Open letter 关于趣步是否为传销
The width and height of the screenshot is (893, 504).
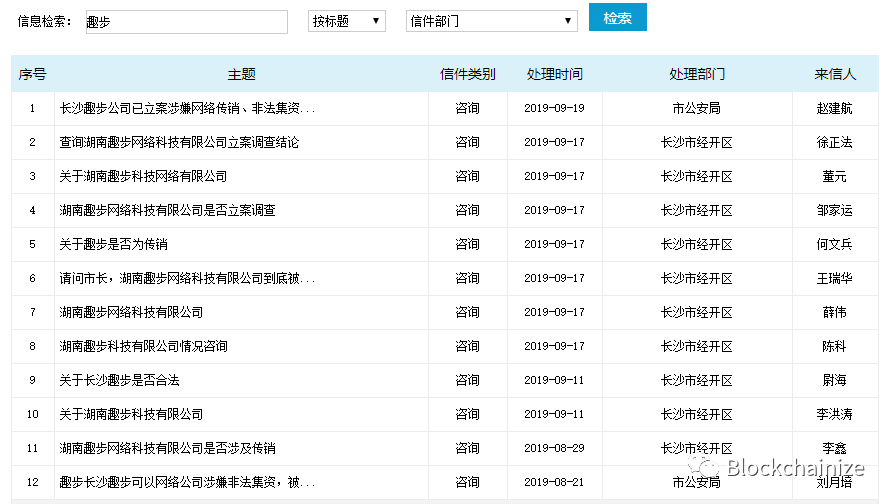click(x=113, y=244)
